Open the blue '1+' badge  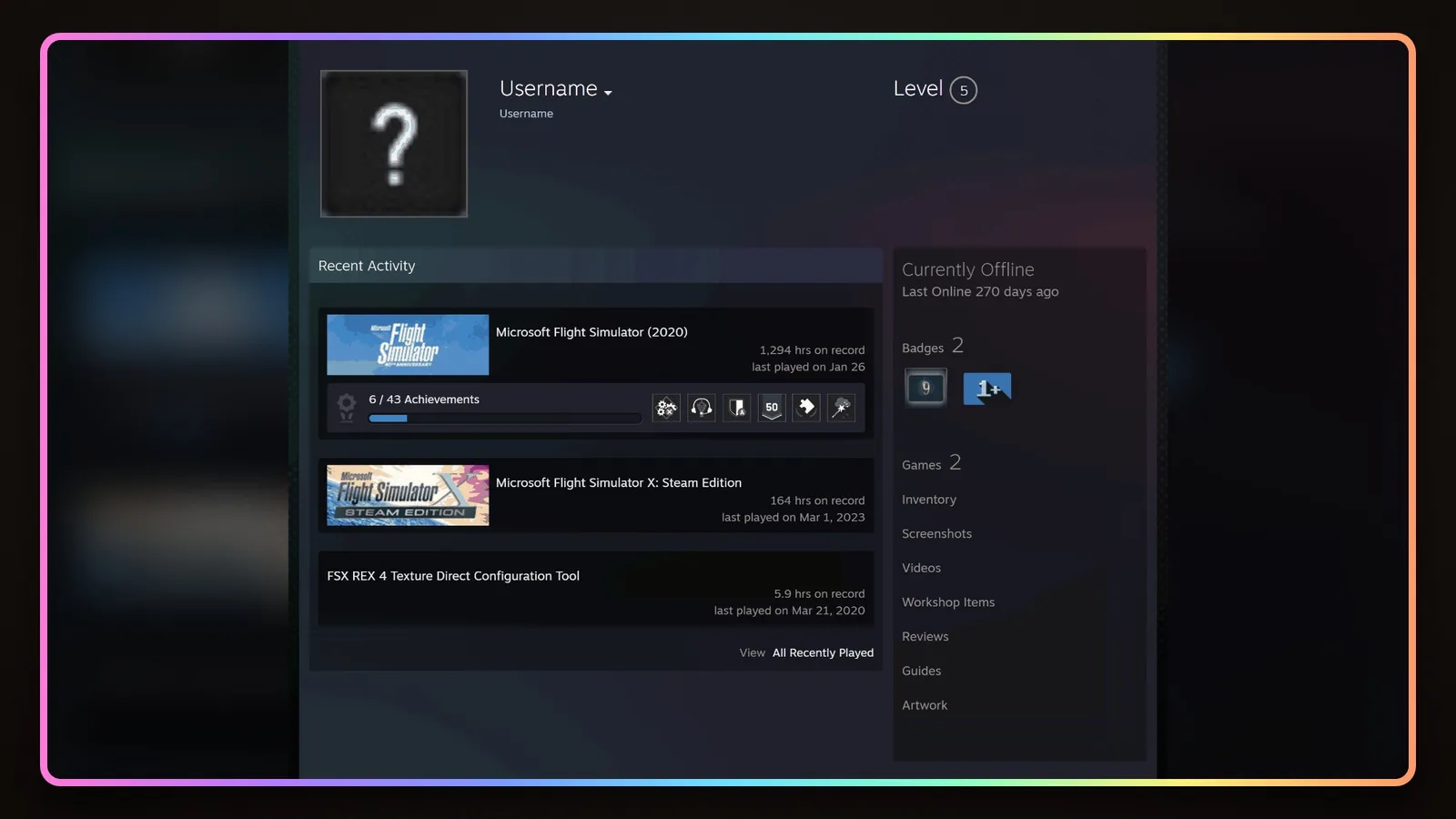tap(987, 389)
